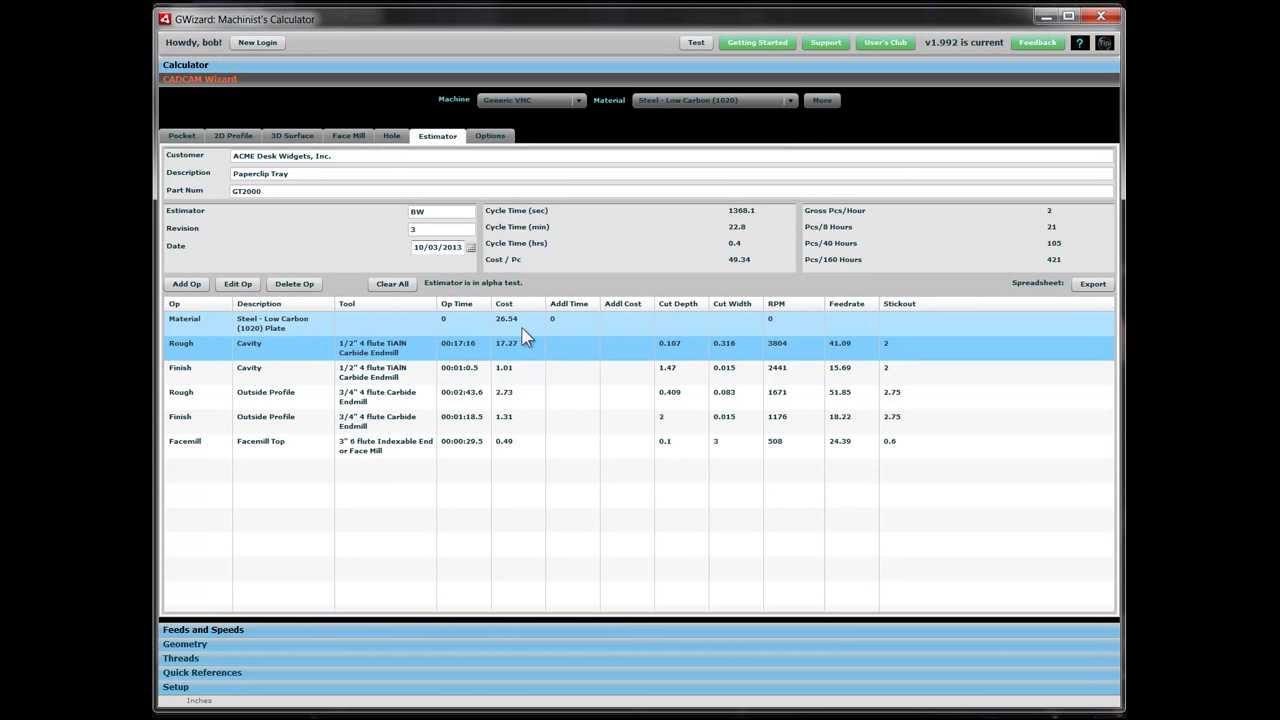
Task: Switch to the Face Mill tab
Action: click(349, 136)
